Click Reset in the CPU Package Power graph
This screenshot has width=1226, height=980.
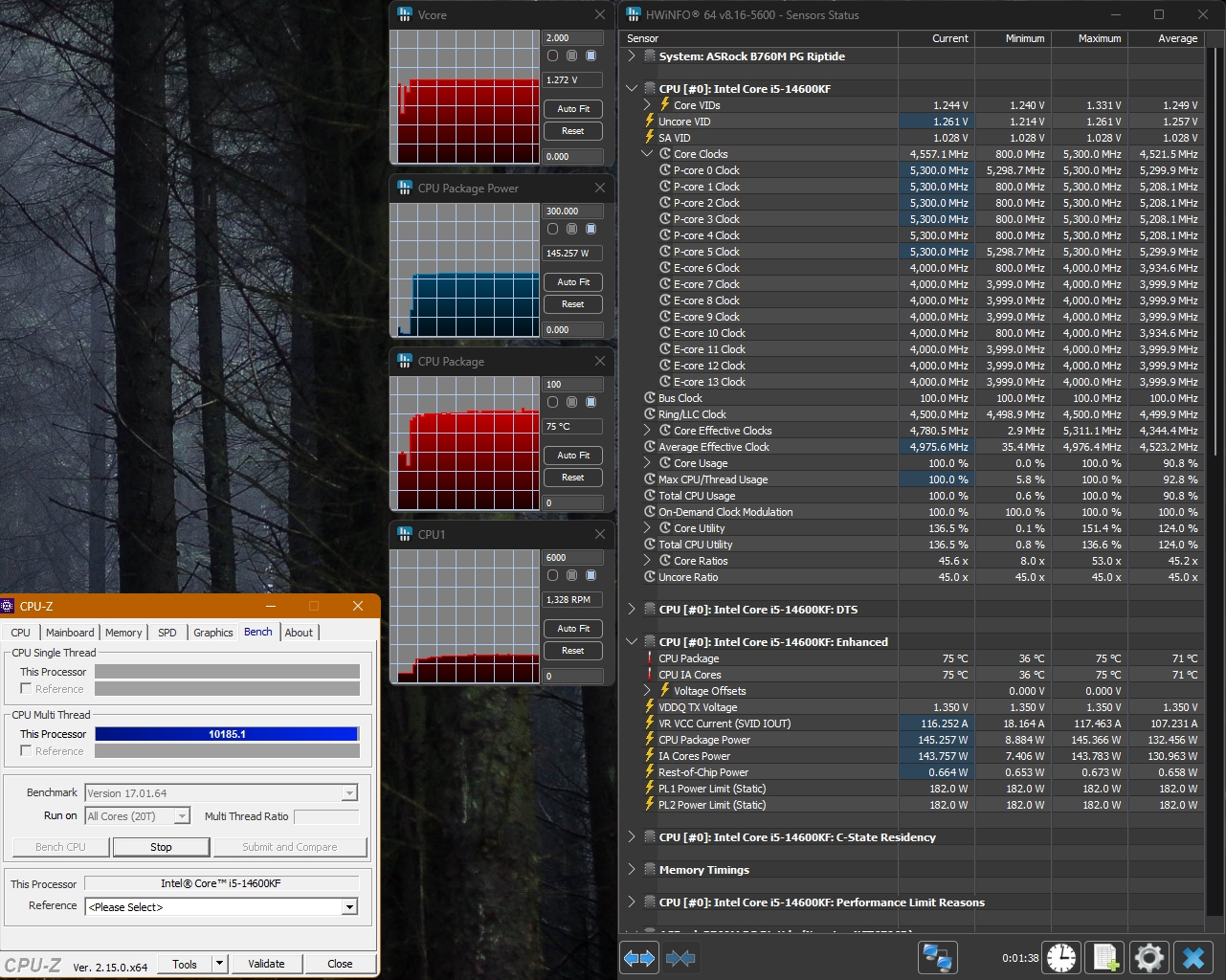click(x=573, y=304)
